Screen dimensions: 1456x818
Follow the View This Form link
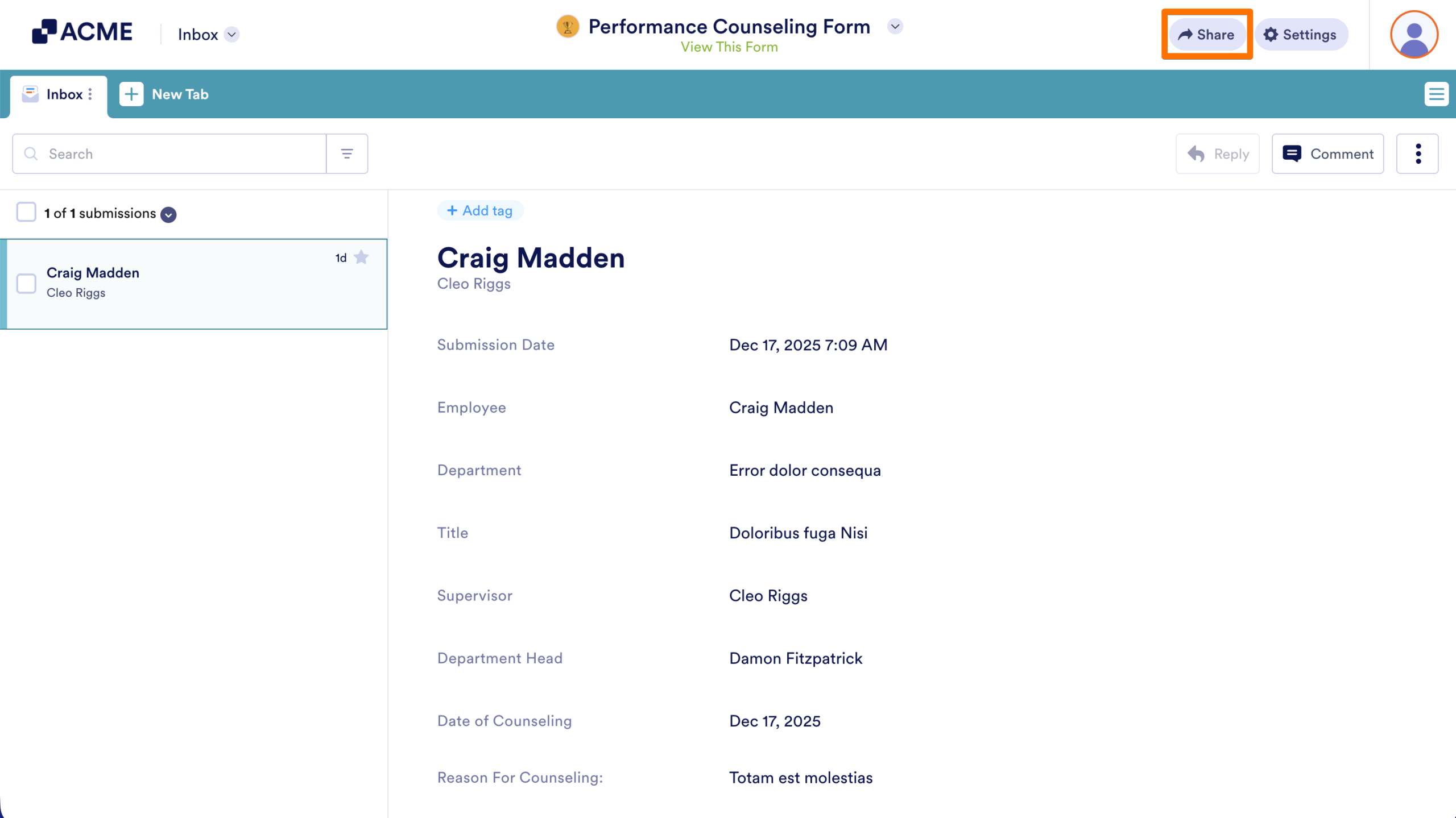point(729,47)
